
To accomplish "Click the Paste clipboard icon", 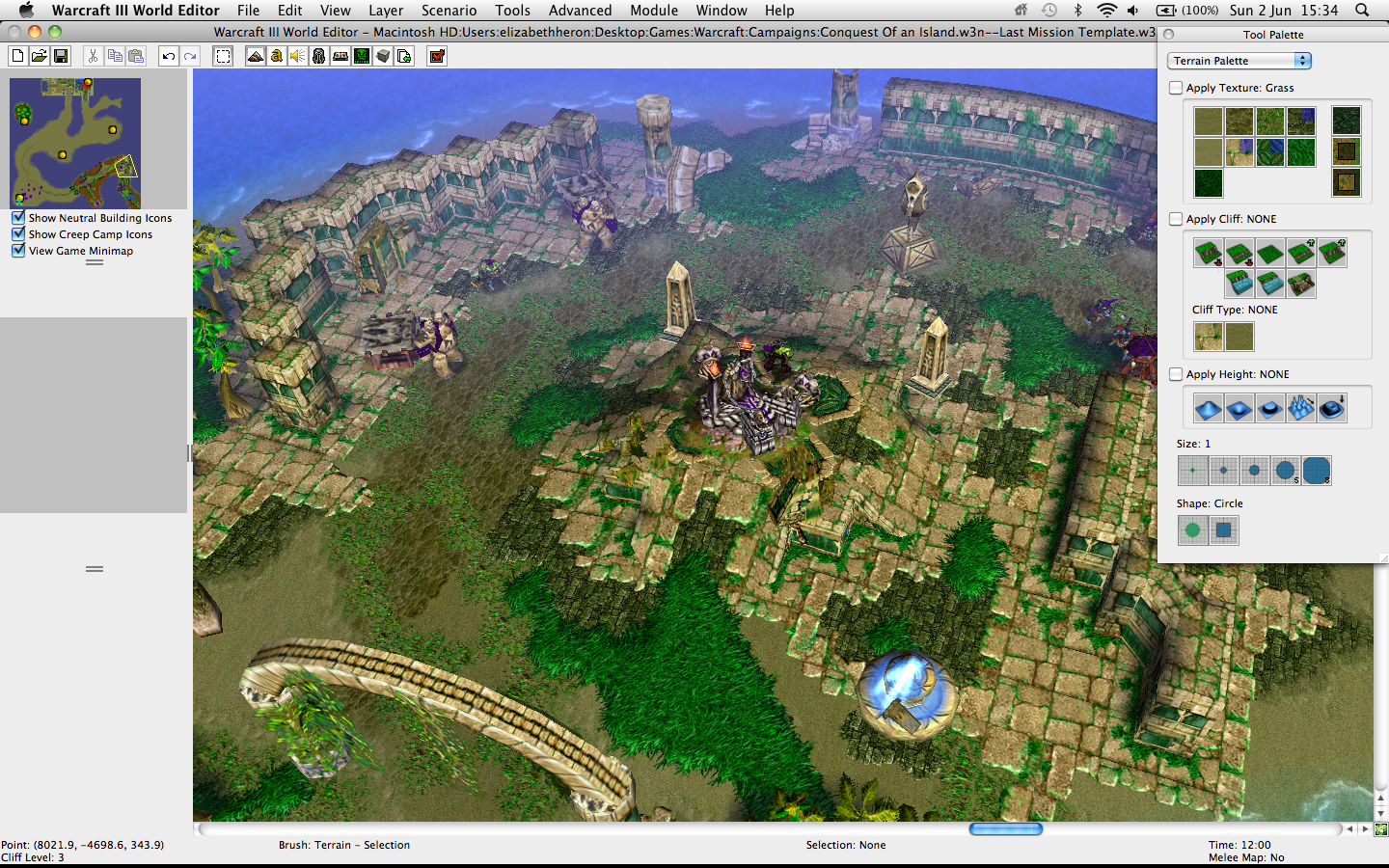I will pyautogui.click(x=136, y=56).
